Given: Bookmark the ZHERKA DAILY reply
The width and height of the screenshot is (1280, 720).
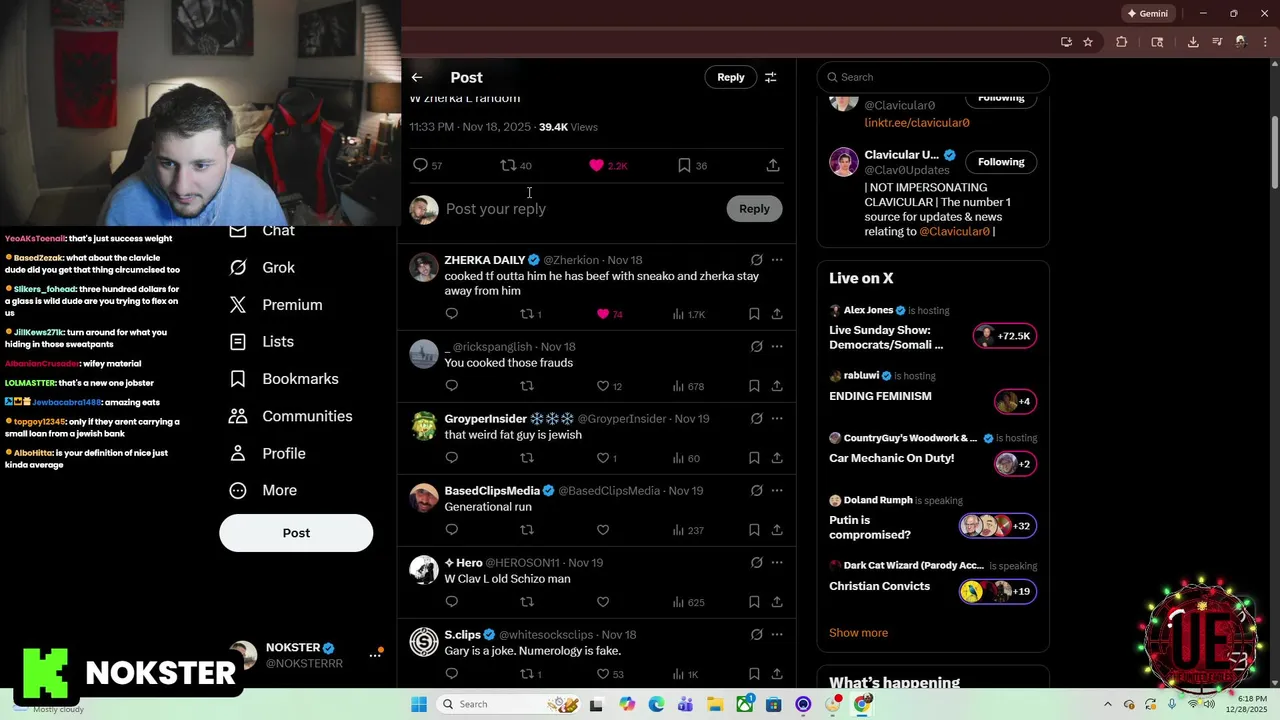Looking at the screenshot, I should 754,314.
